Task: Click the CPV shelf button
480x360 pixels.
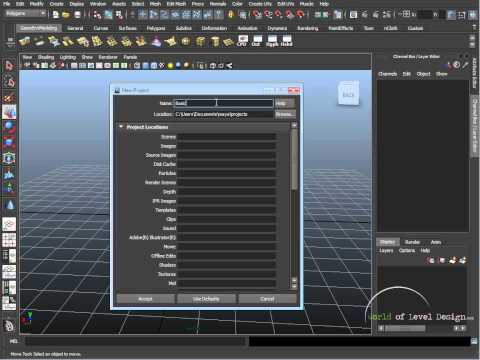Action: click(x=242, y=41)
